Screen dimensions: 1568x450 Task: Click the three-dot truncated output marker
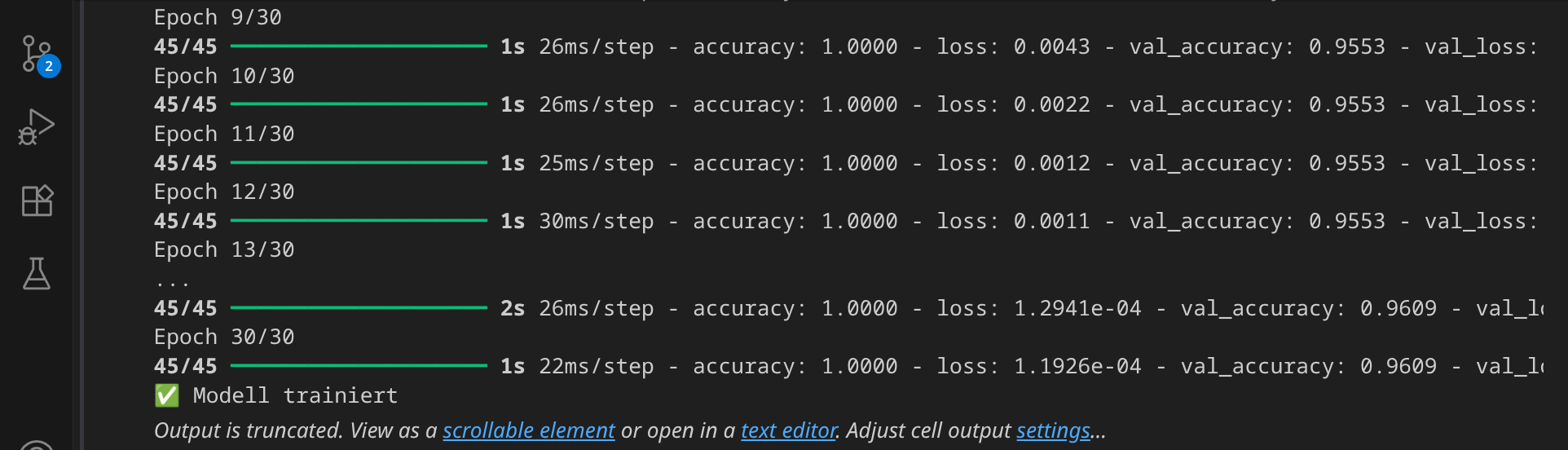click(x=172, y=282)
